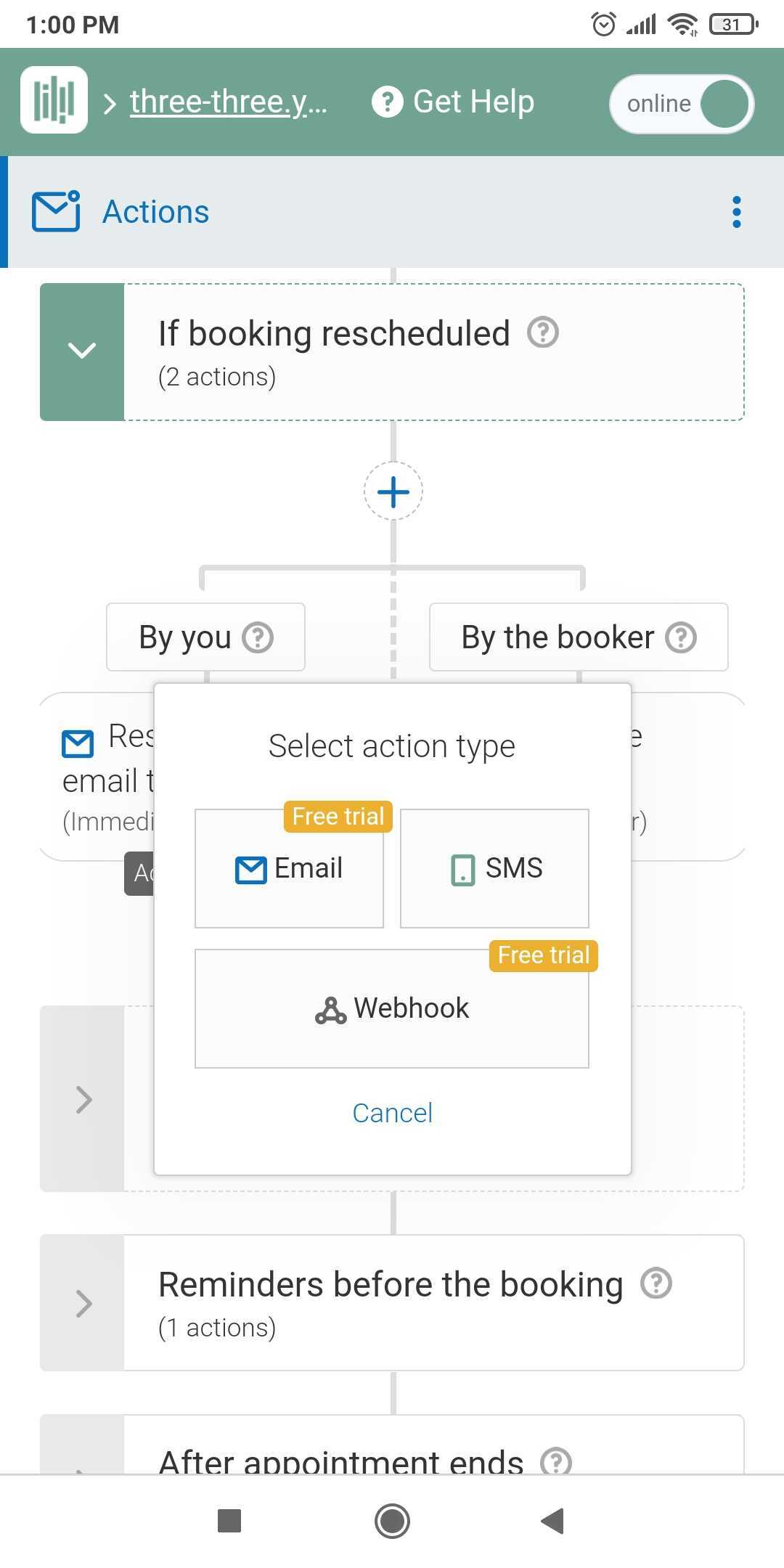Click the Get Help question mark icon
784x1568 pixels.
click(387, 102)
